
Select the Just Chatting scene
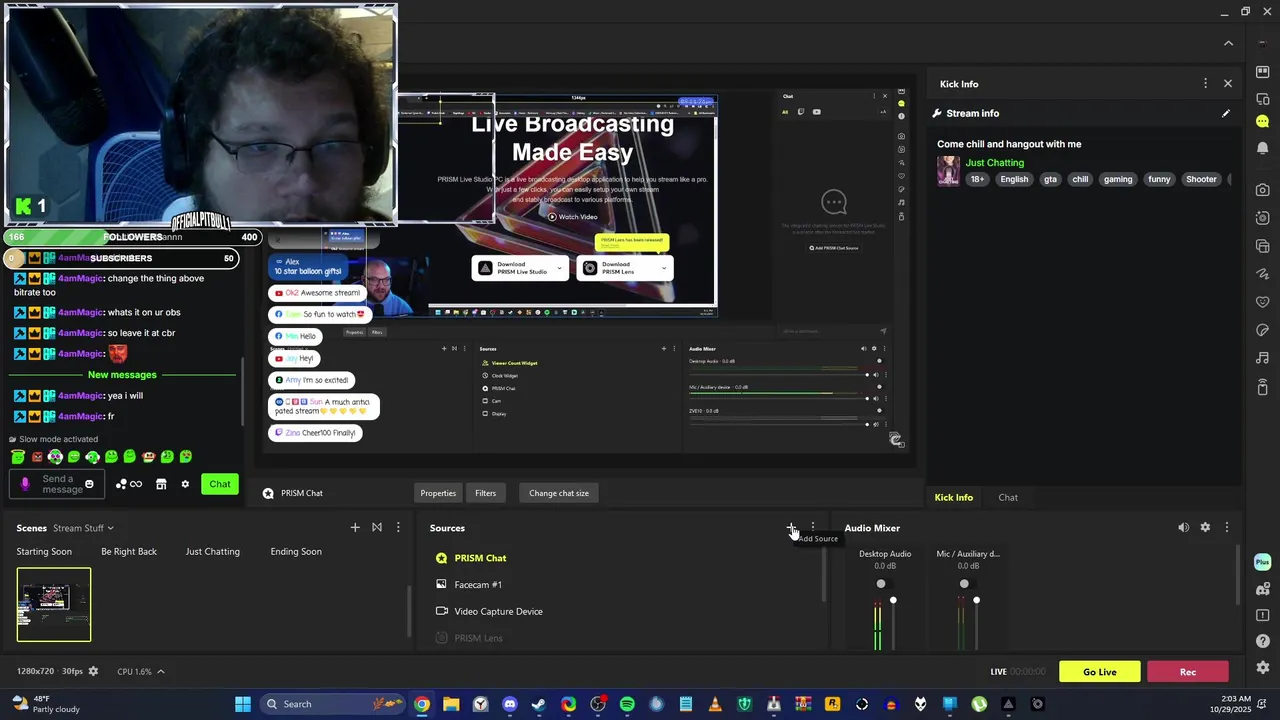(213, 551)
